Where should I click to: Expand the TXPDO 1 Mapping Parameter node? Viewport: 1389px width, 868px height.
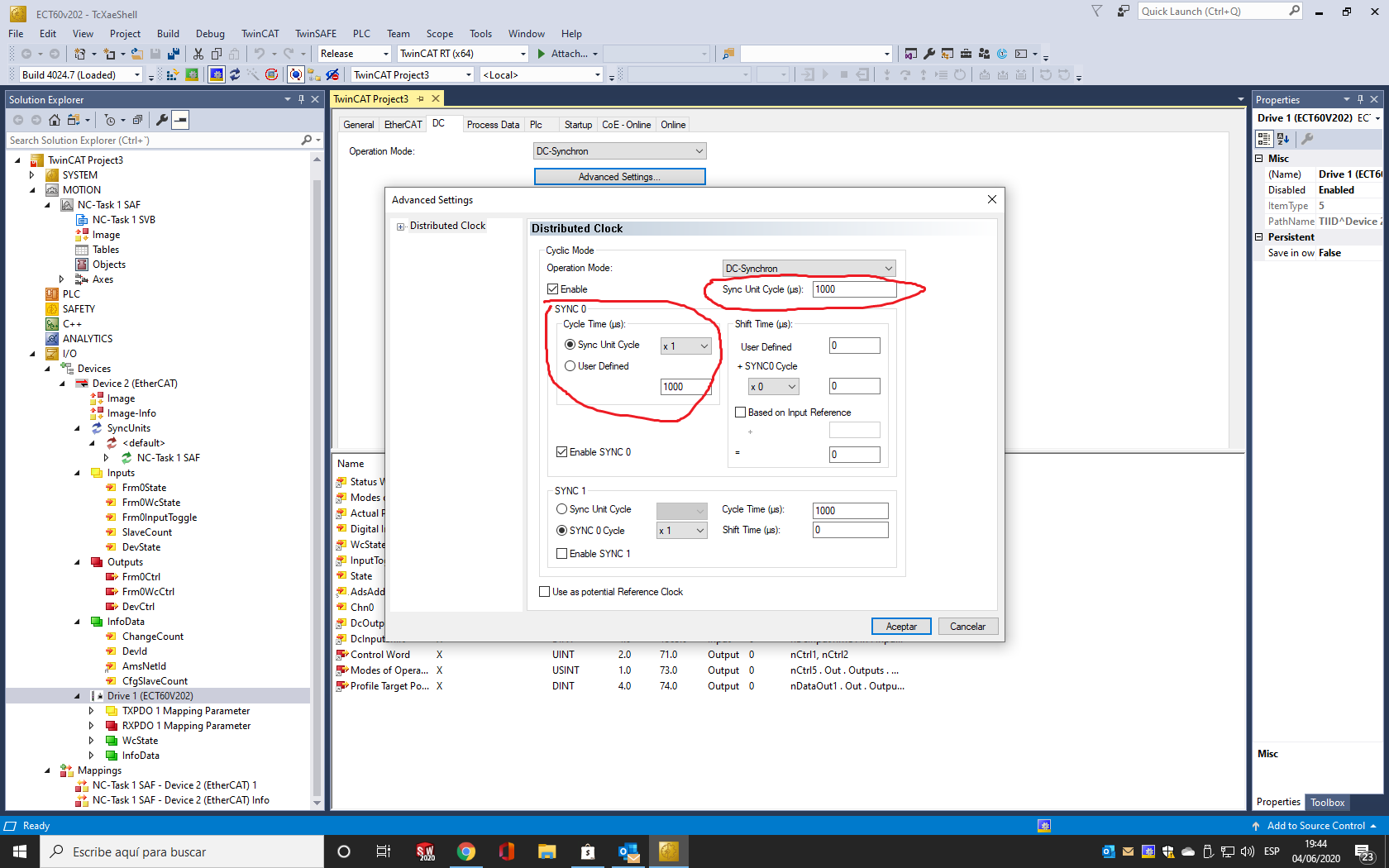coord(92,711)
